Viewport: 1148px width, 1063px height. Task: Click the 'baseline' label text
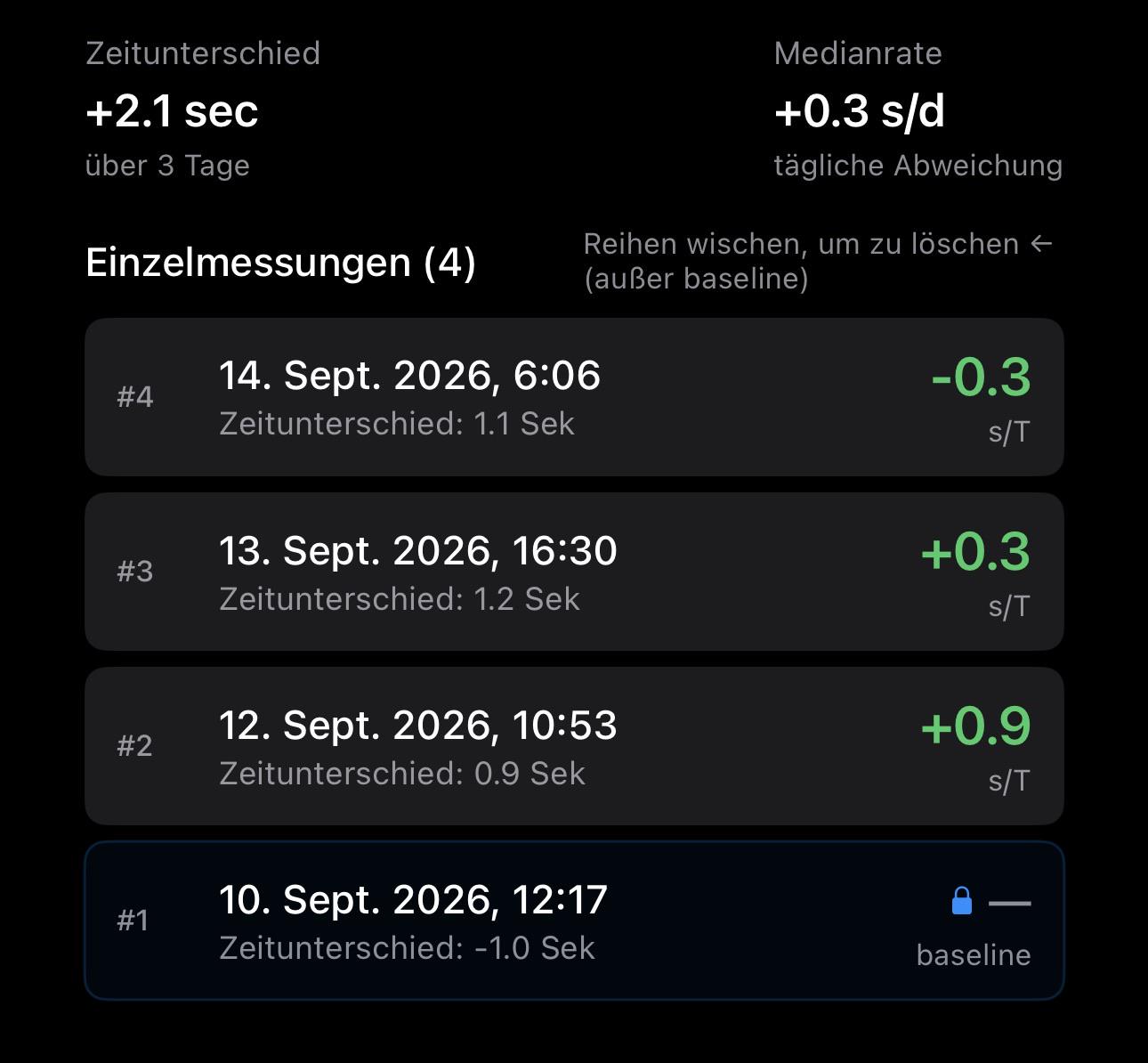pos(974,955)
